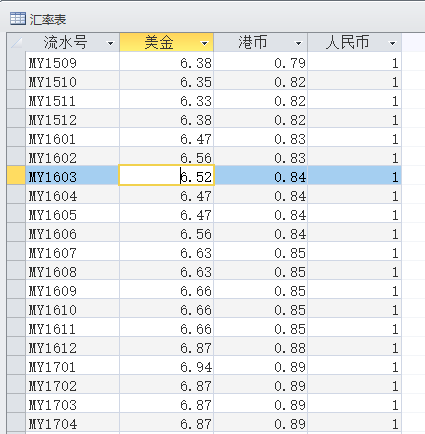Select the 港币 column header
The image size is (425, 434).
click(x=253, y=42)
